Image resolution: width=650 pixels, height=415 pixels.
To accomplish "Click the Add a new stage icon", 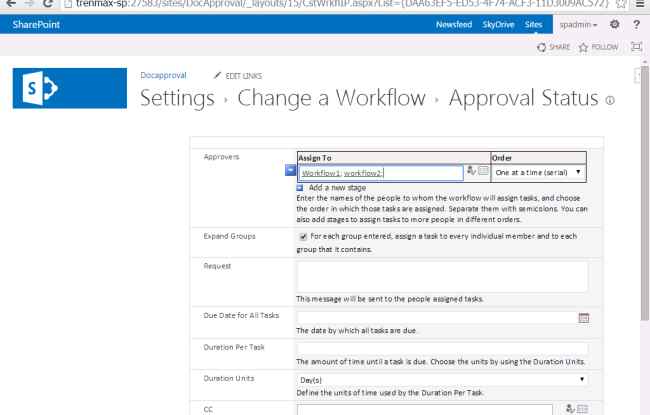I will (x=300, y=188).
